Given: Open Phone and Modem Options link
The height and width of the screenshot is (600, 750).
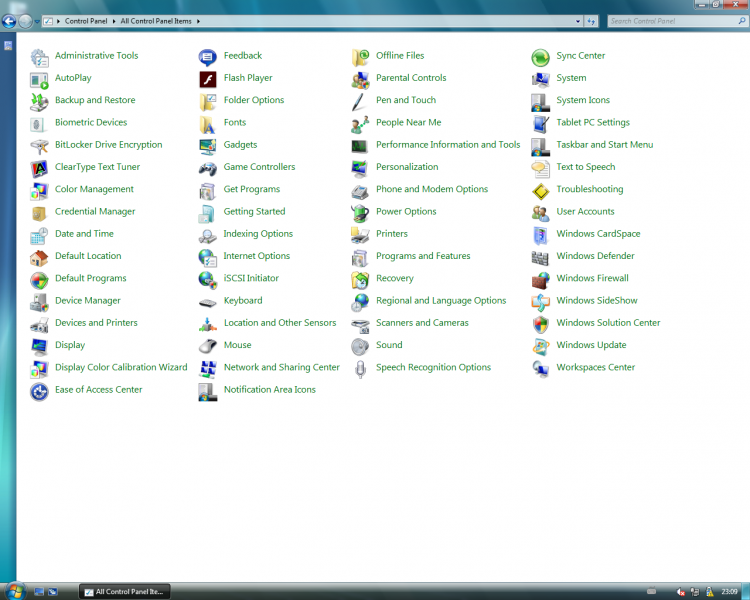Looking at the screenshot, I should tap(431, 189).
